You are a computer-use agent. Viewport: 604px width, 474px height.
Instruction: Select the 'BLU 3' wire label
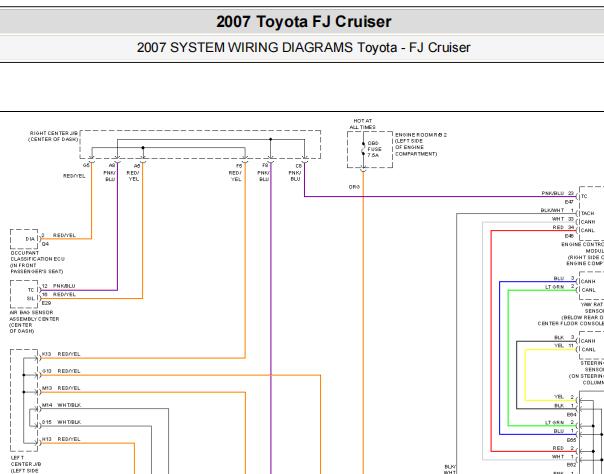tap(564, 278)
